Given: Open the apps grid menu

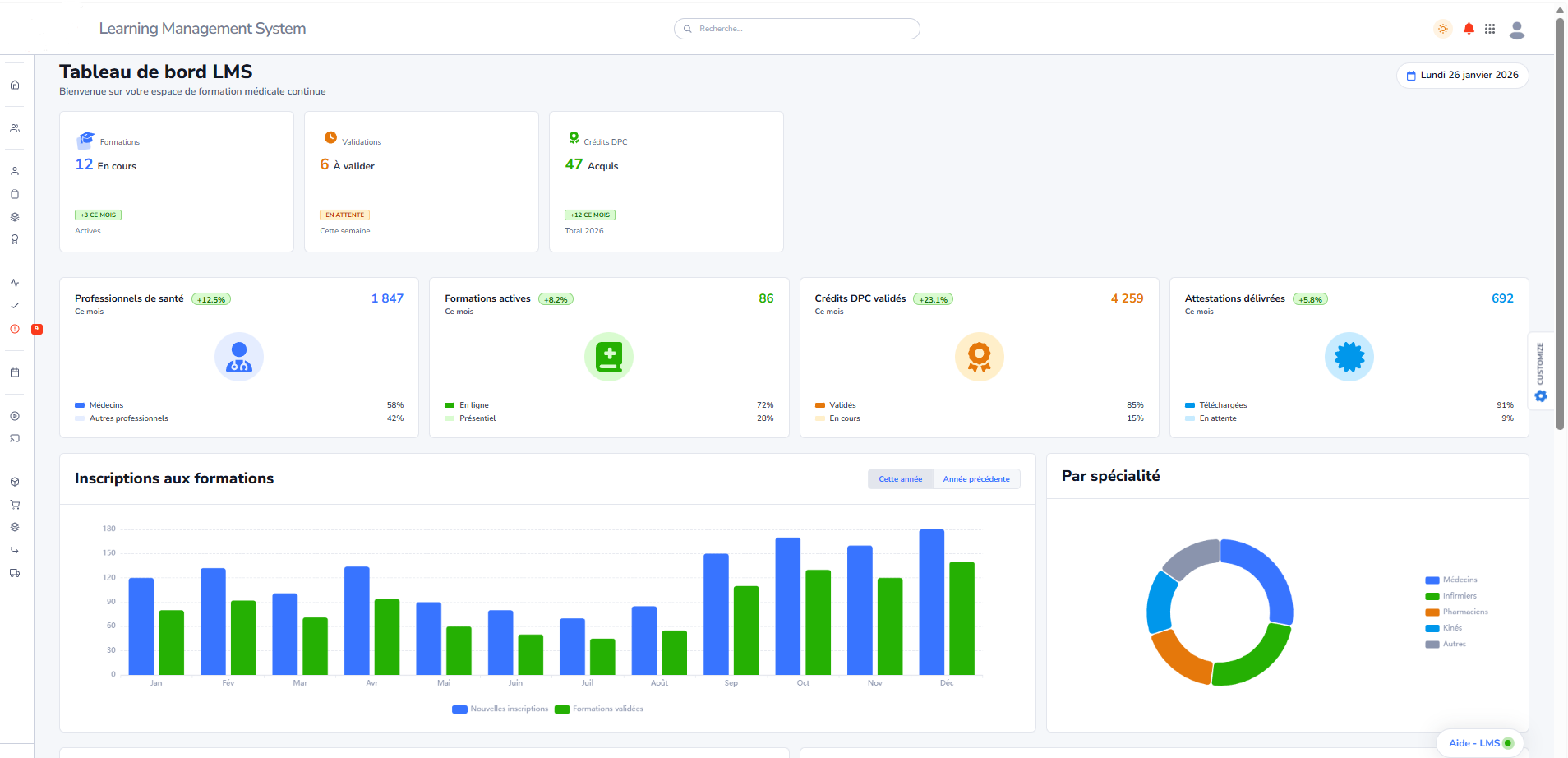Looking at the screenshot, I should (1490, 29).
